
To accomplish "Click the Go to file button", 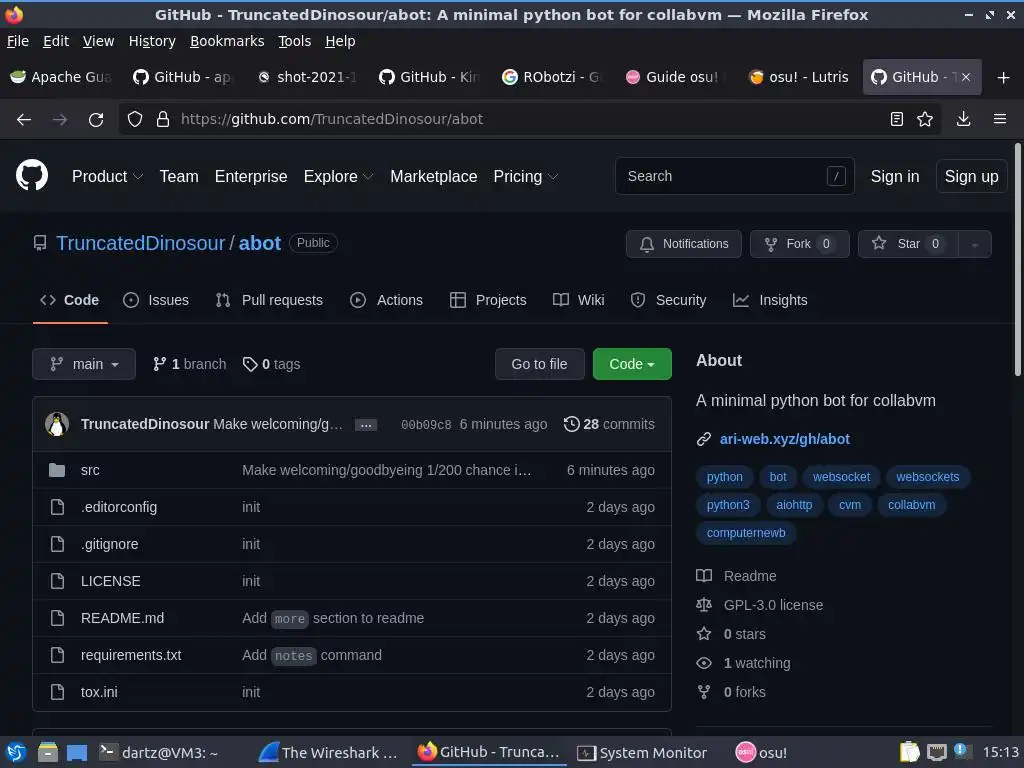I will pyautogui.click(x=539, y=364).
